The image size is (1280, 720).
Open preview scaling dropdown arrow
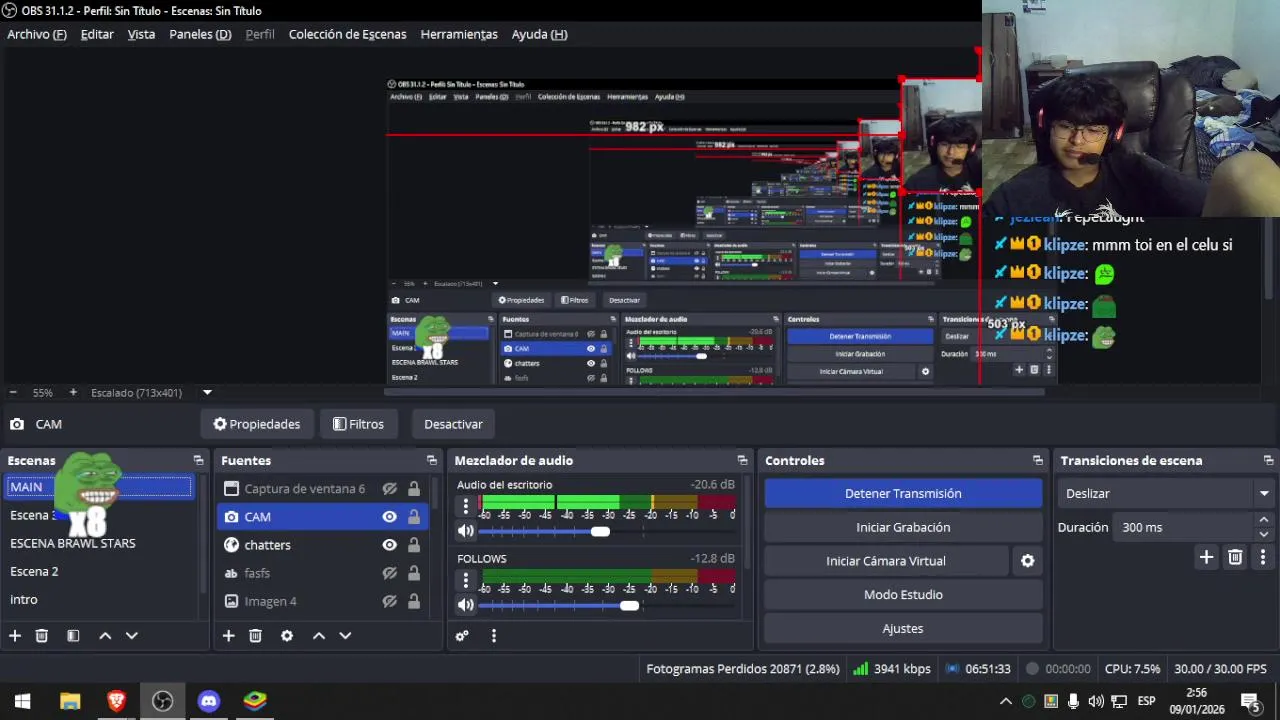207,393
